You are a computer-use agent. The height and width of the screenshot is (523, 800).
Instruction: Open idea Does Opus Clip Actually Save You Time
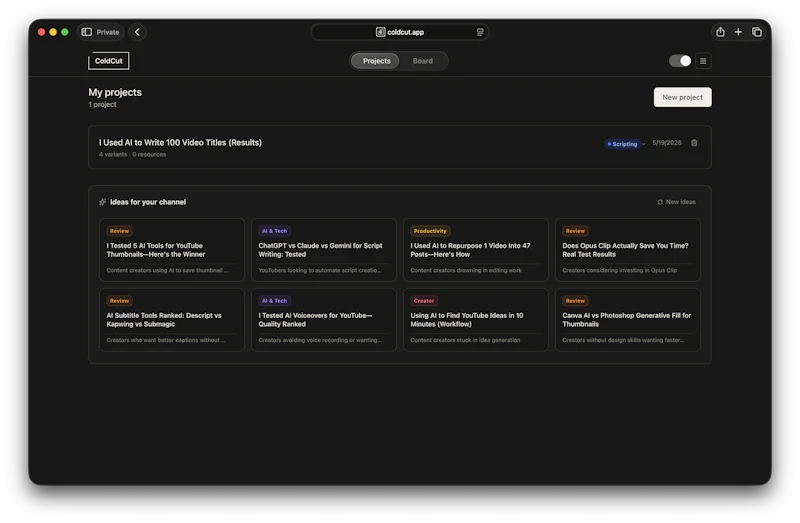pos(628,250)
